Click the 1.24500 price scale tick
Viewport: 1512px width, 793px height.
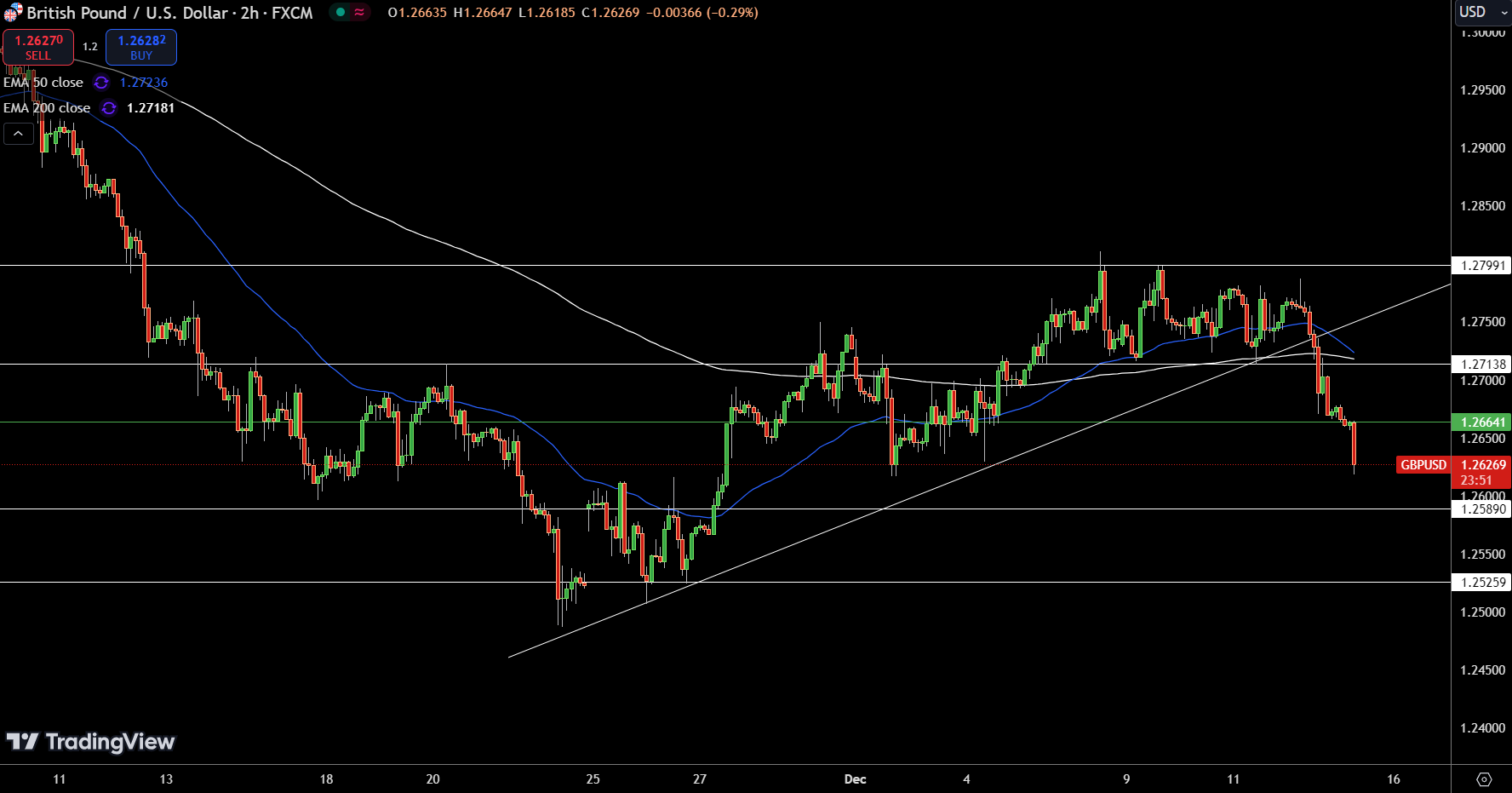1482,670
